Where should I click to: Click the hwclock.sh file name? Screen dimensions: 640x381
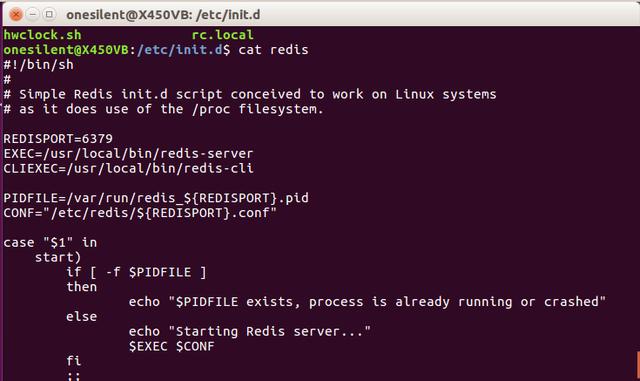[42, 35]
